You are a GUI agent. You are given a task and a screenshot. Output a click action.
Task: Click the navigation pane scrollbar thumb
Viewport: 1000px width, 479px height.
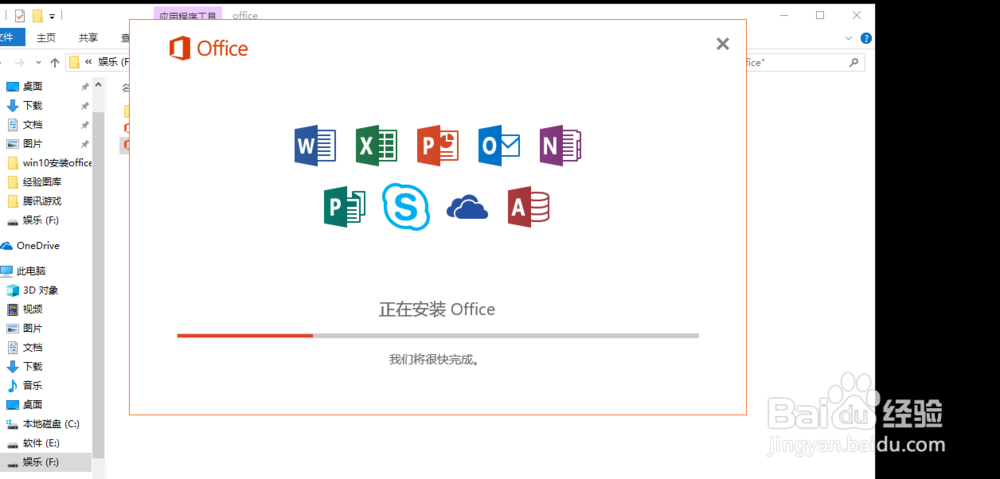coord(98,284)
